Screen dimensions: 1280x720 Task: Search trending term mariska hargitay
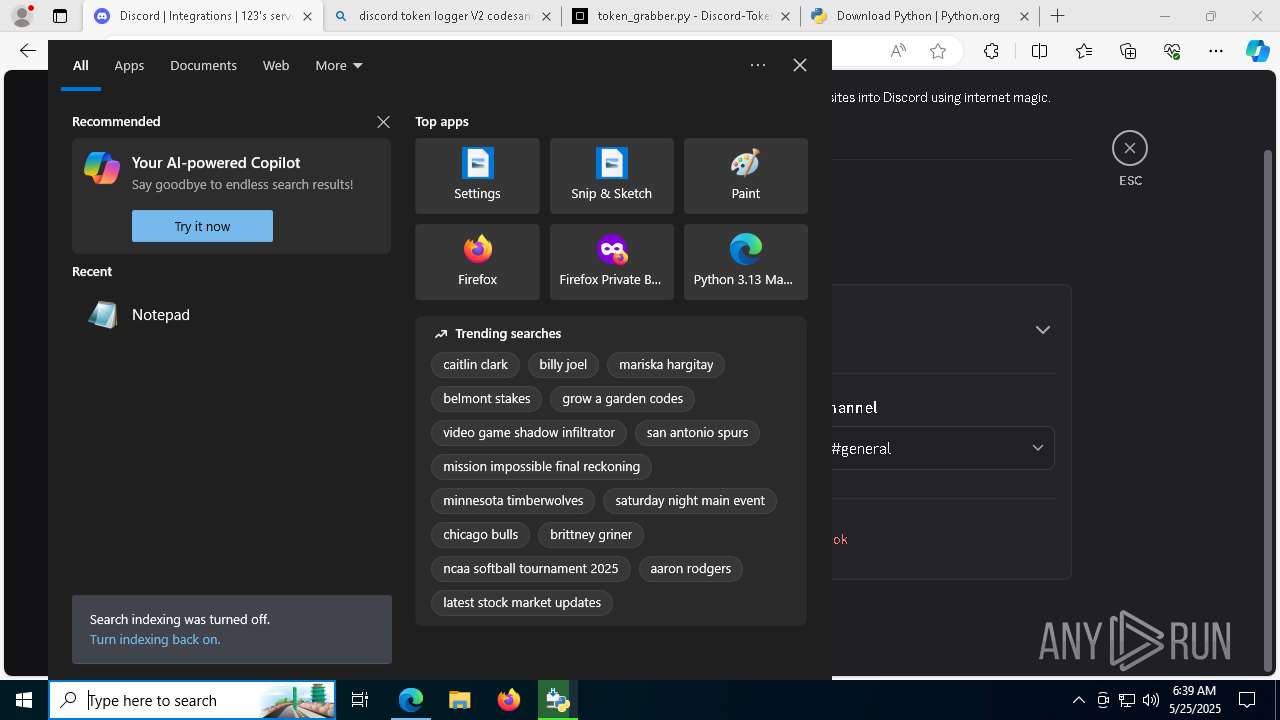666,365
